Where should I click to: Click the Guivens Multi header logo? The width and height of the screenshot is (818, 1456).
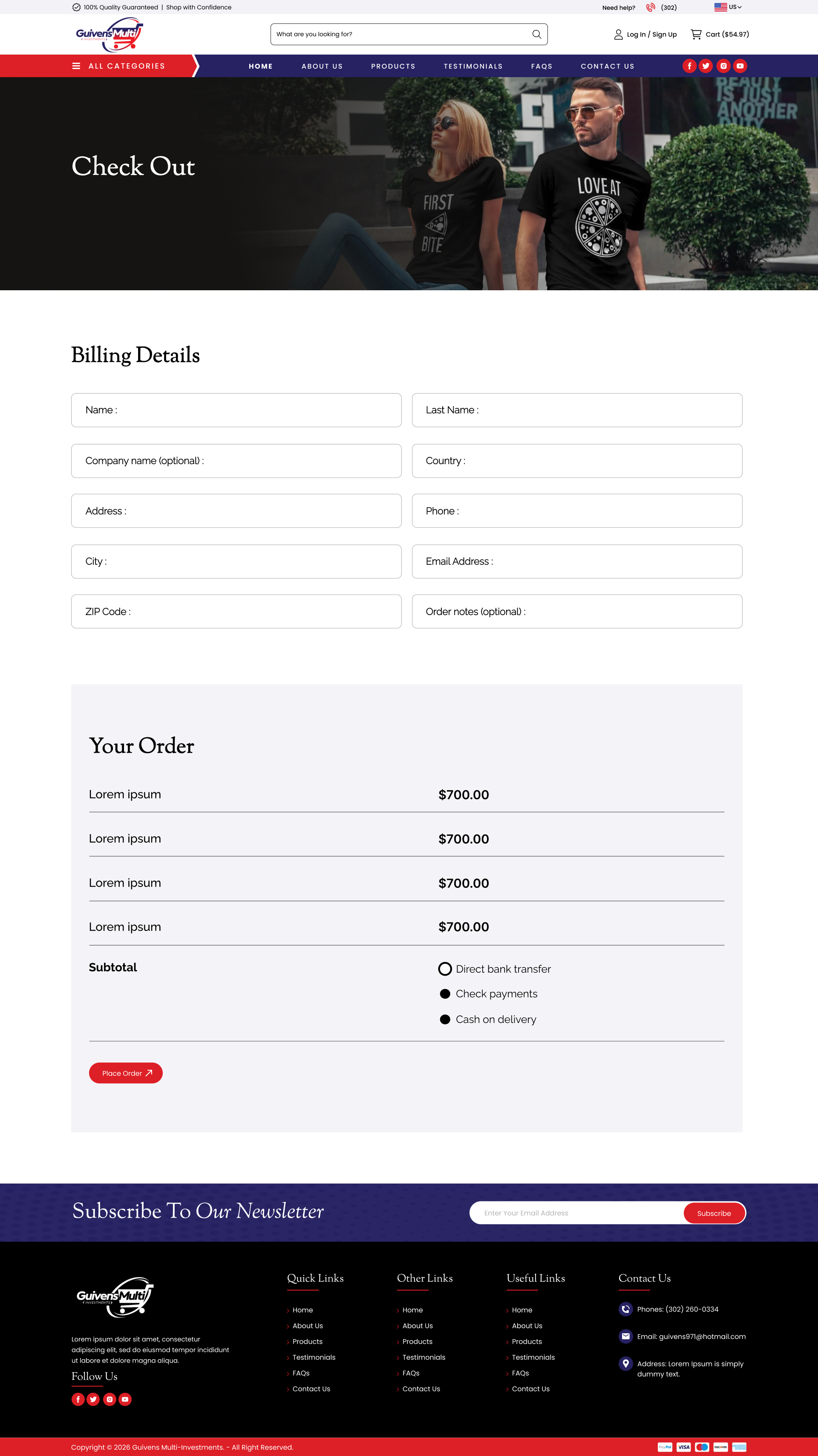click(x=109, y=35)
